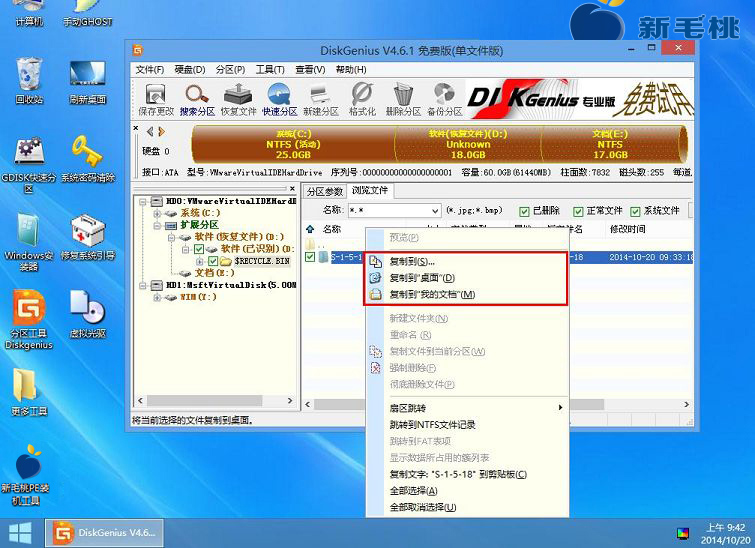Open the 工具(T) menu
This screenshot has height=548, width=755.
[x=270, y=70]
